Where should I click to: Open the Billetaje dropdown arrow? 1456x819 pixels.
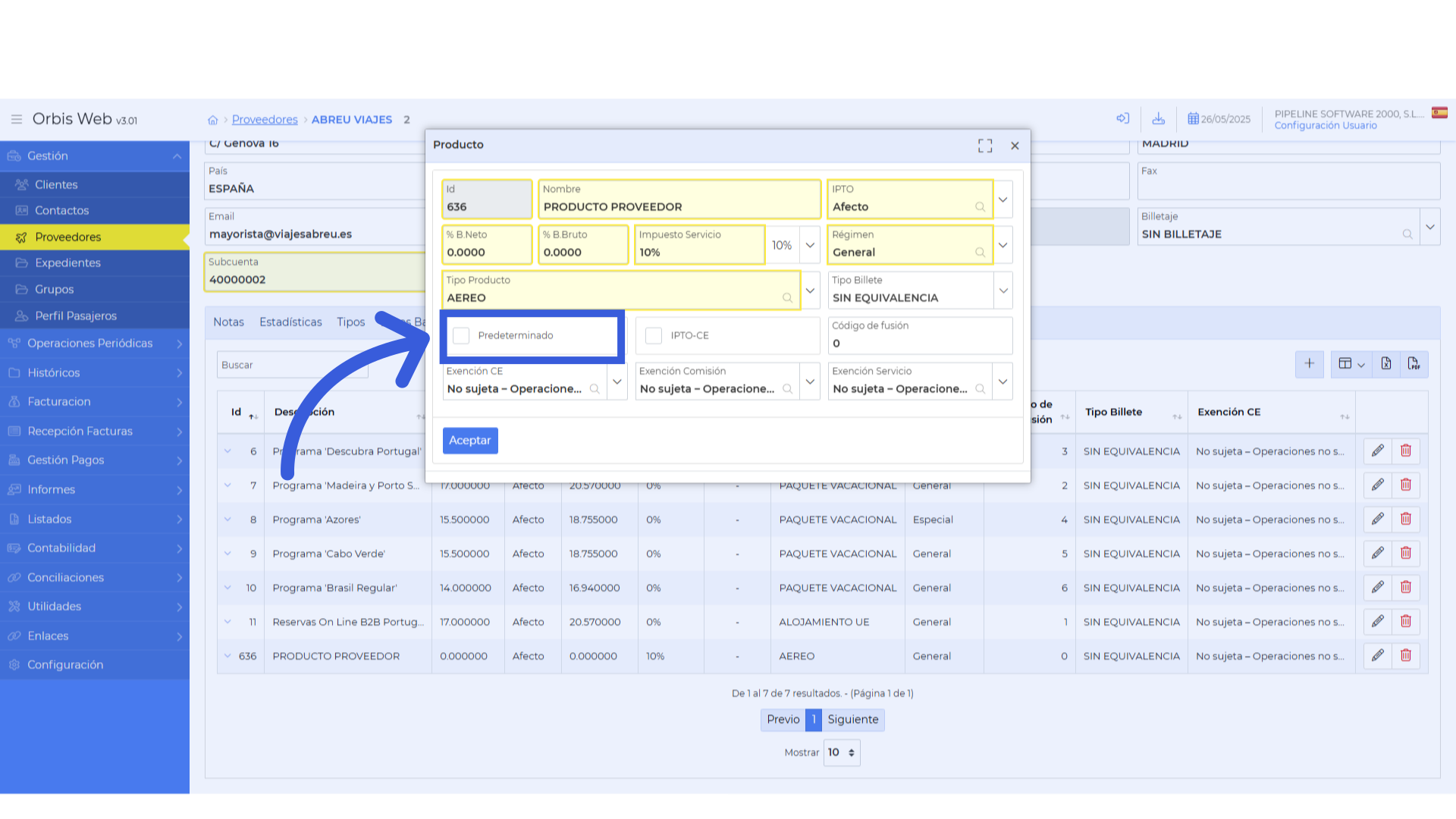pyautogui.click(x=1430, y=227)
